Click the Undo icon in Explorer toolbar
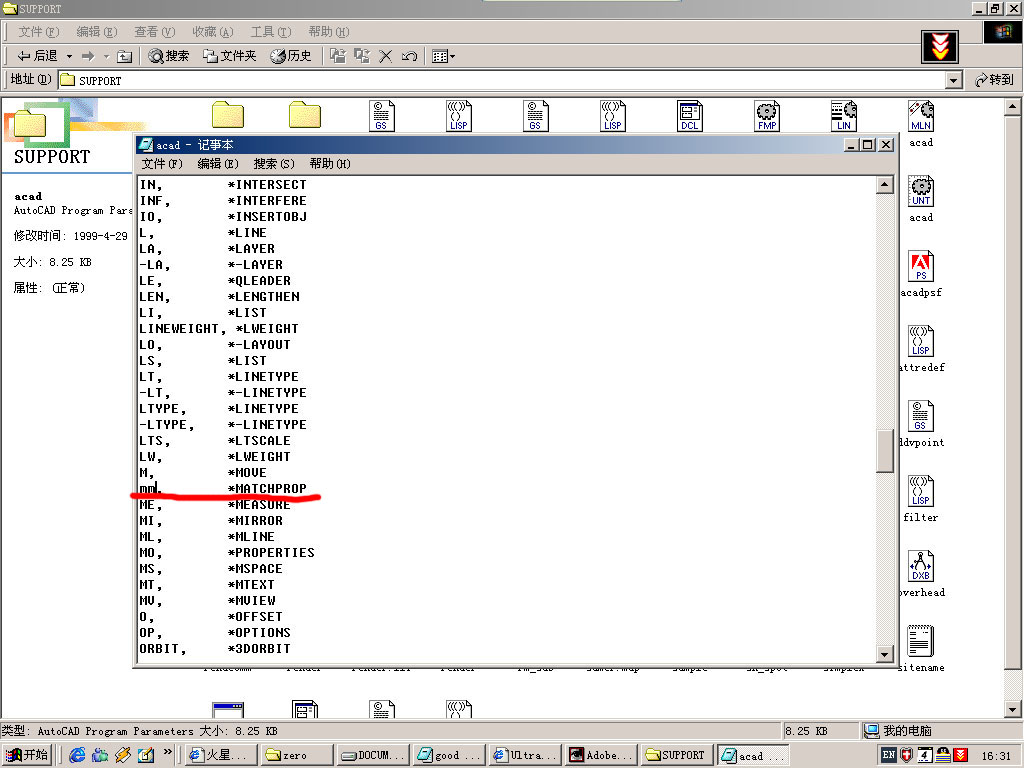 (x=408, y=56)
